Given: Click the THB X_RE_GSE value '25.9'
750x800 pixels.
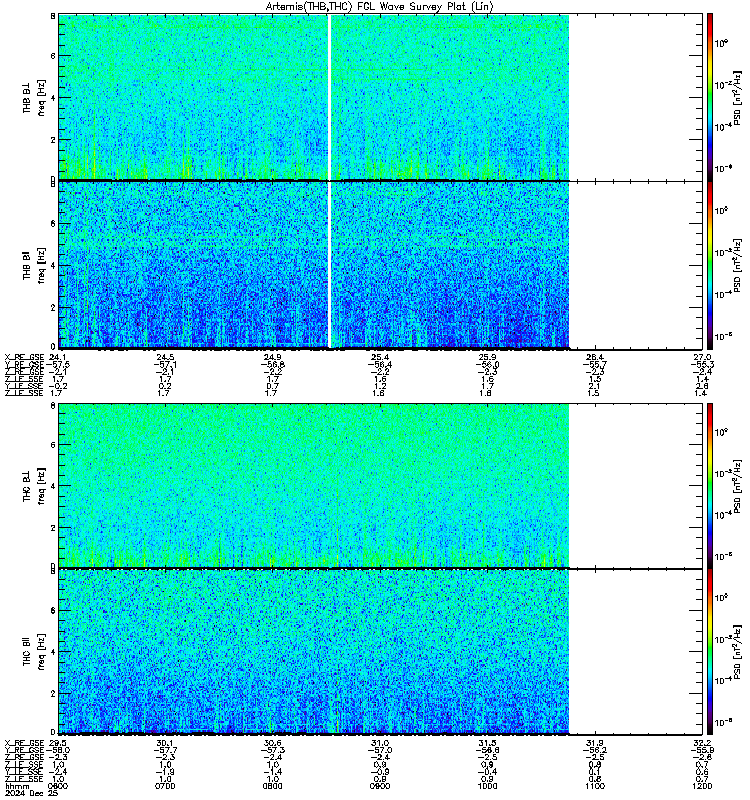Looking at the screenshot, I should point(487,357).
